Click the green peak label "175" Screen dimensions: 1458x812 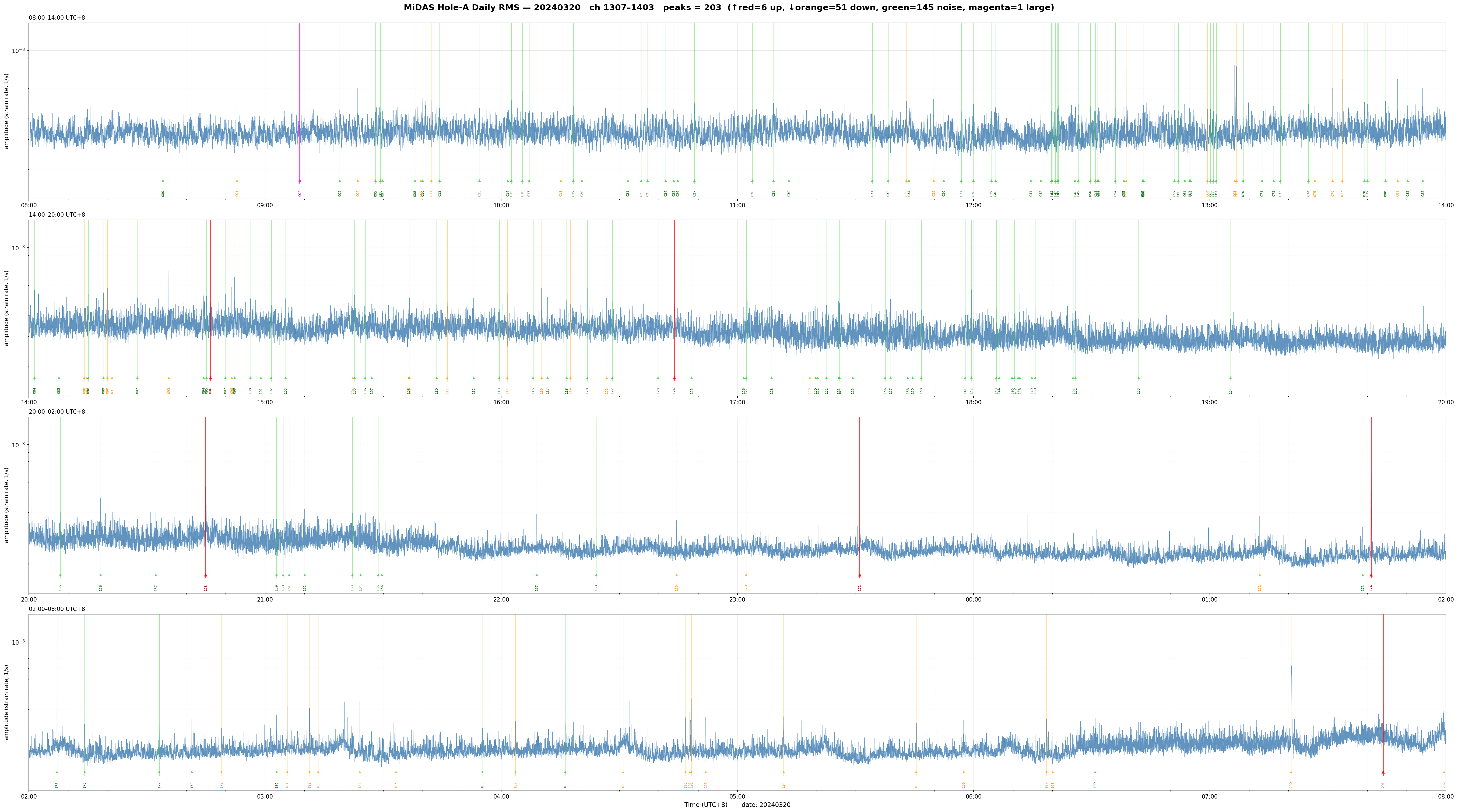(57, 785)
